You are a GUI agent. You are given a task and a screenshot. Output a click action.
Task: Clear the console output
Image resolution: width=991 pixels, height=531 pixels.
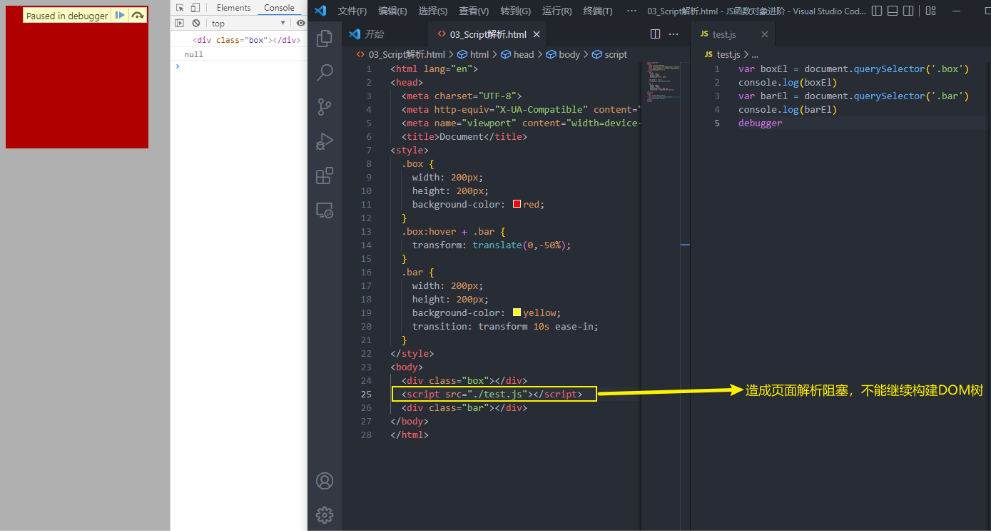[196, 23]
